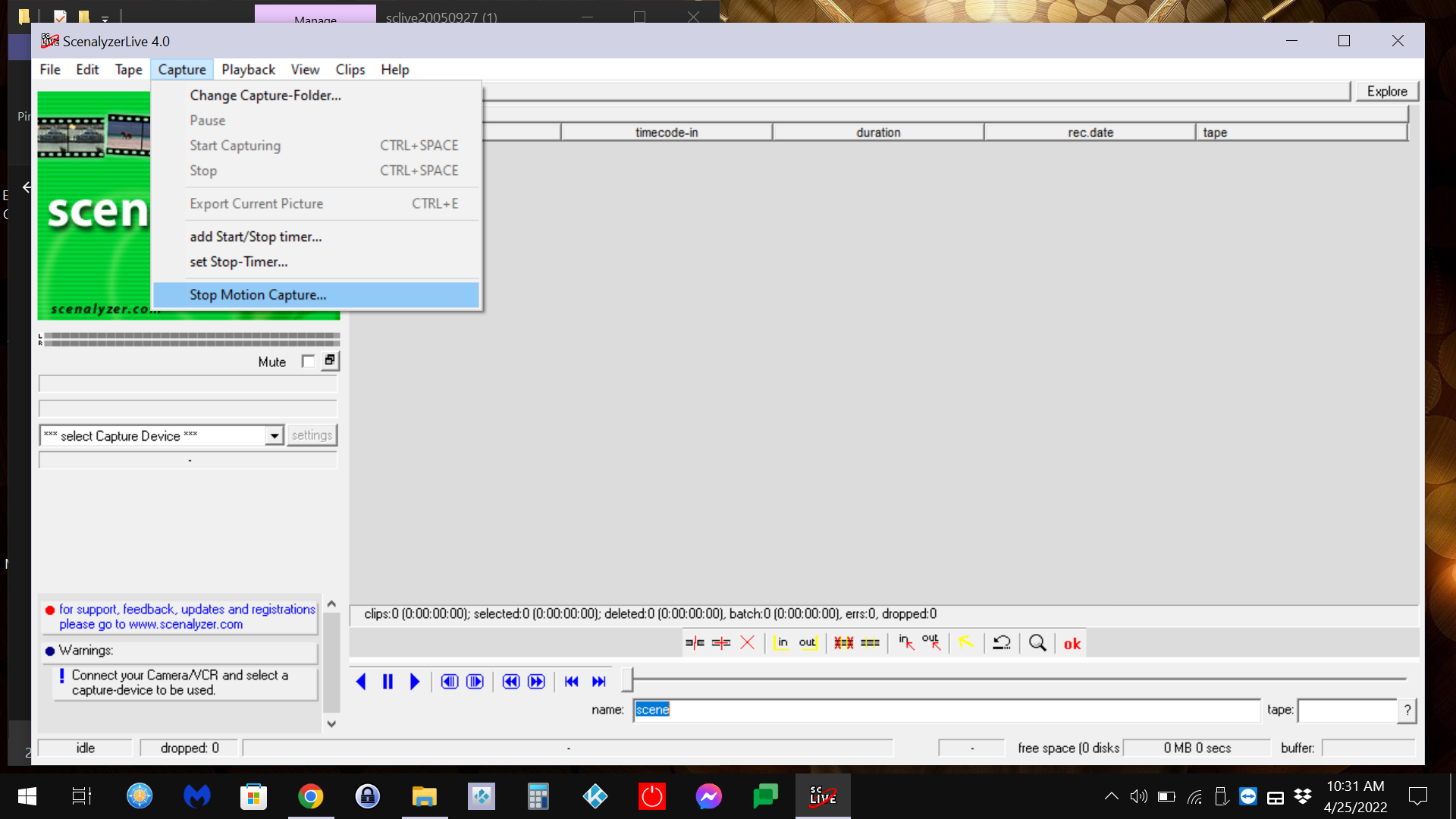
Task: Click the rec.date column header
Action: pyautogui.click(x=1090, y=133)
